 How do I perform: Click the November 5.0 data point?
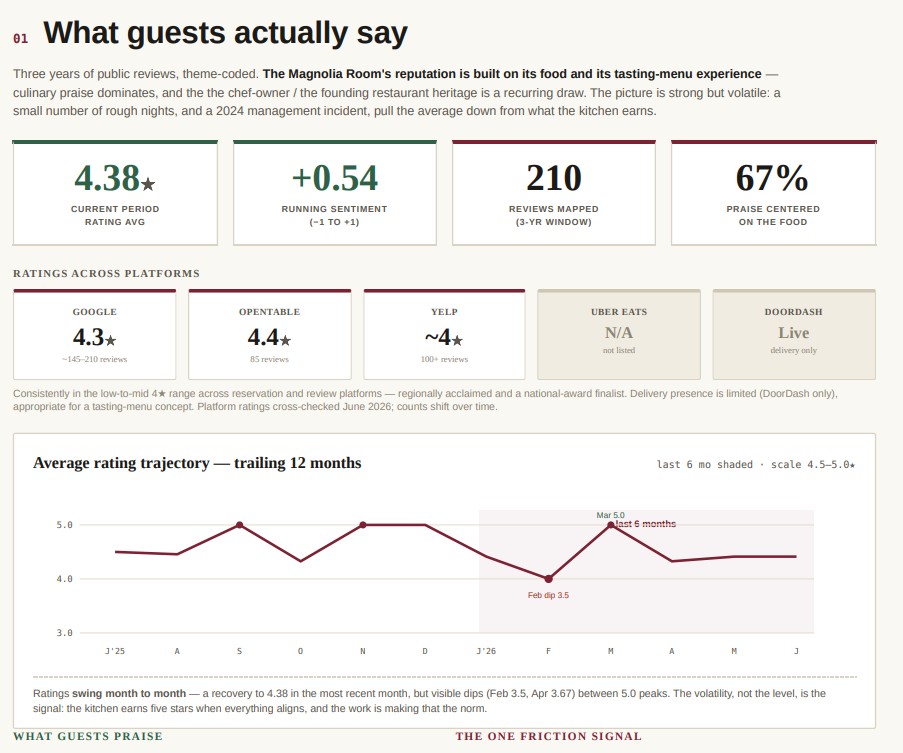(363, 525)
